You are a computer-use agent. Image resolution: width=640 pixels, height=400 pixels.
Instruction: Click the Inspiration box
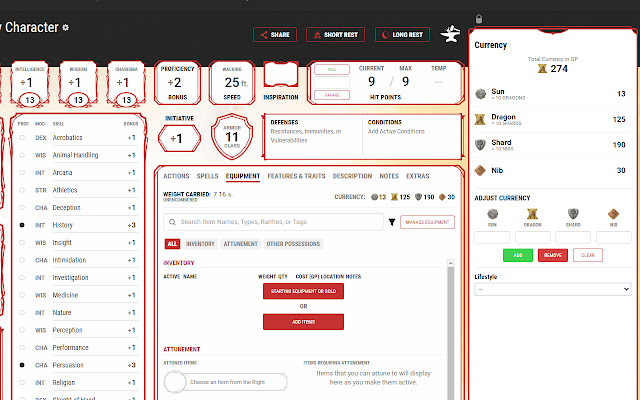click(281, 75)
